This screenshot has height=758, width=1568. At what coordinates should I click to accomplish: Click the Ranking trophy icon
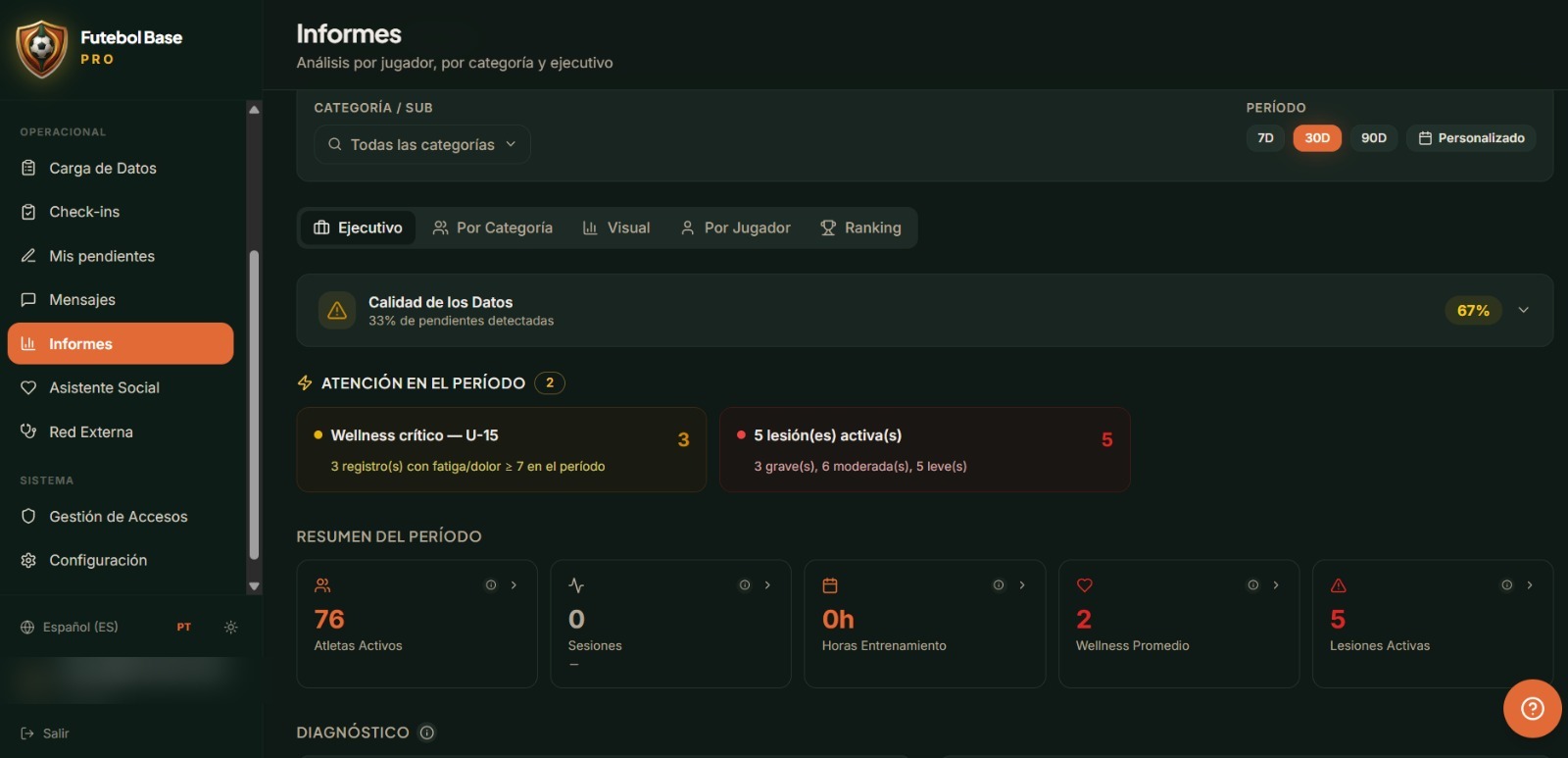click(828, 227)
